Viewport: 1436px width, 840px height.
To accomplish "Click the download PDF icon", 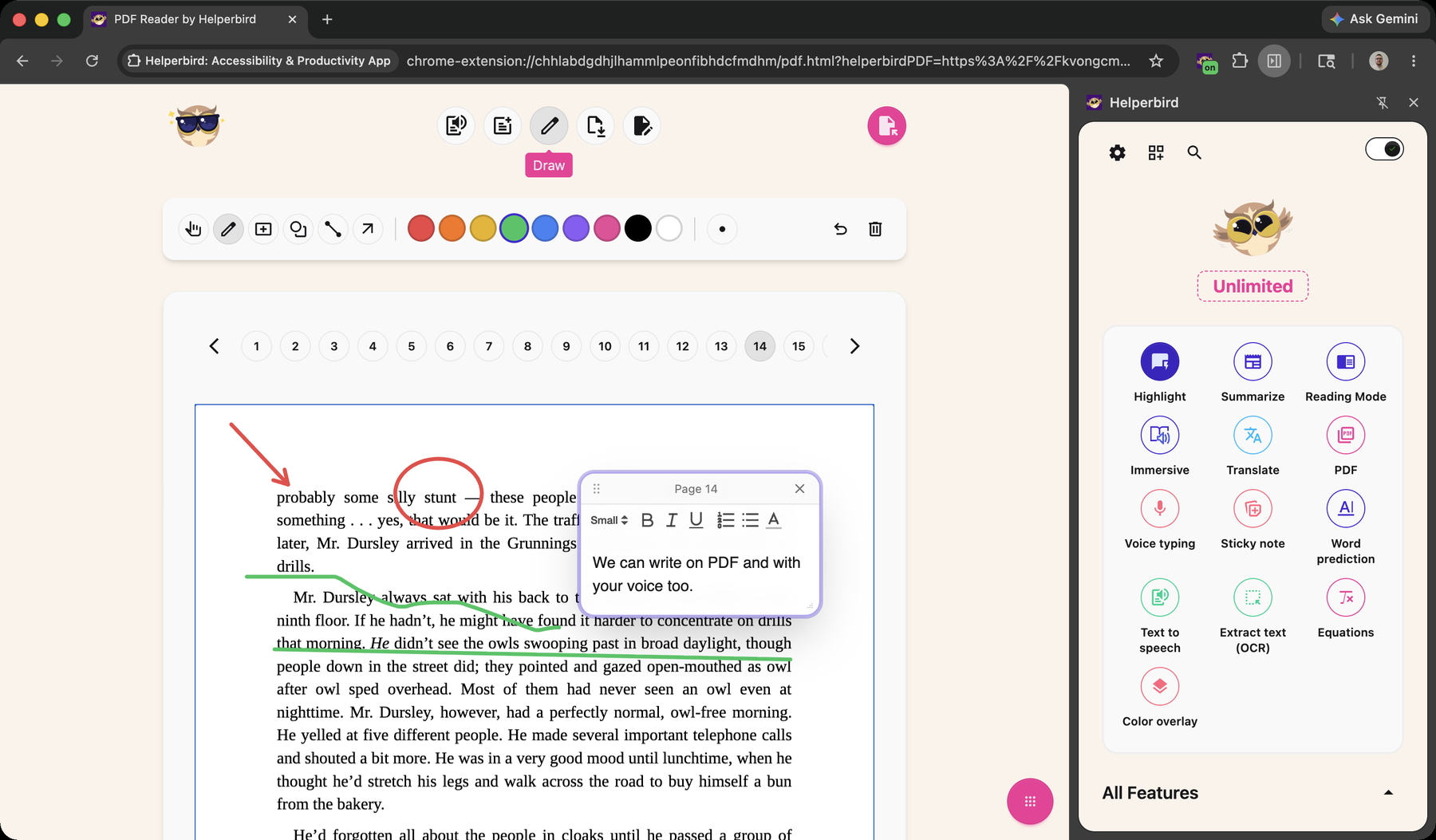I will pyautogui.click(x=596, y=125).
